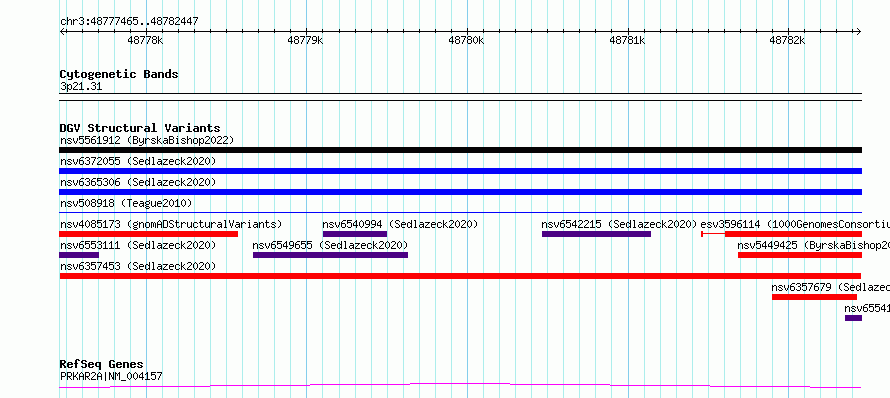The width and height of the screenshot is (890, 398).
Task: Click the 3p21.31 cytogenetic band line
Action: coord(460,97)
